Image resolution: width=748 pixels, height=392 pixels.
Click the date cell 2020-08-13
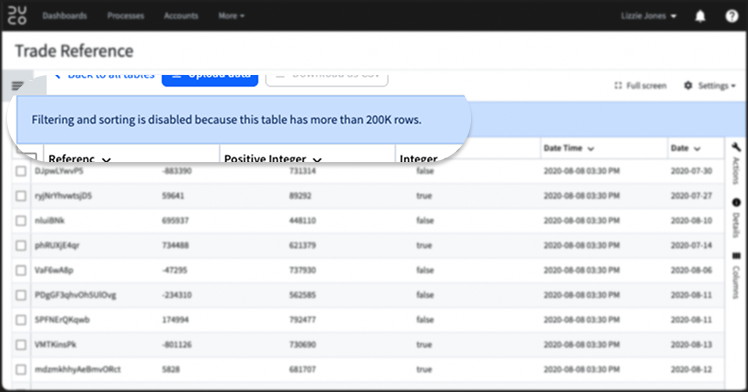[691, 344]
